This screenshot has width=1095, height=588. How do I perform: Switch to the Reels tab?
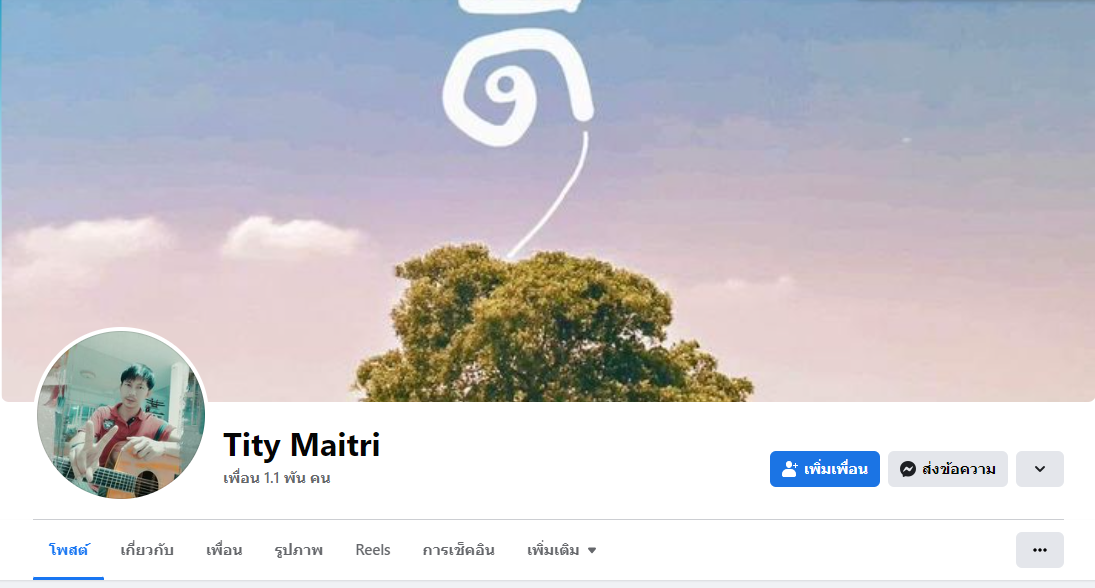[373, 550]
